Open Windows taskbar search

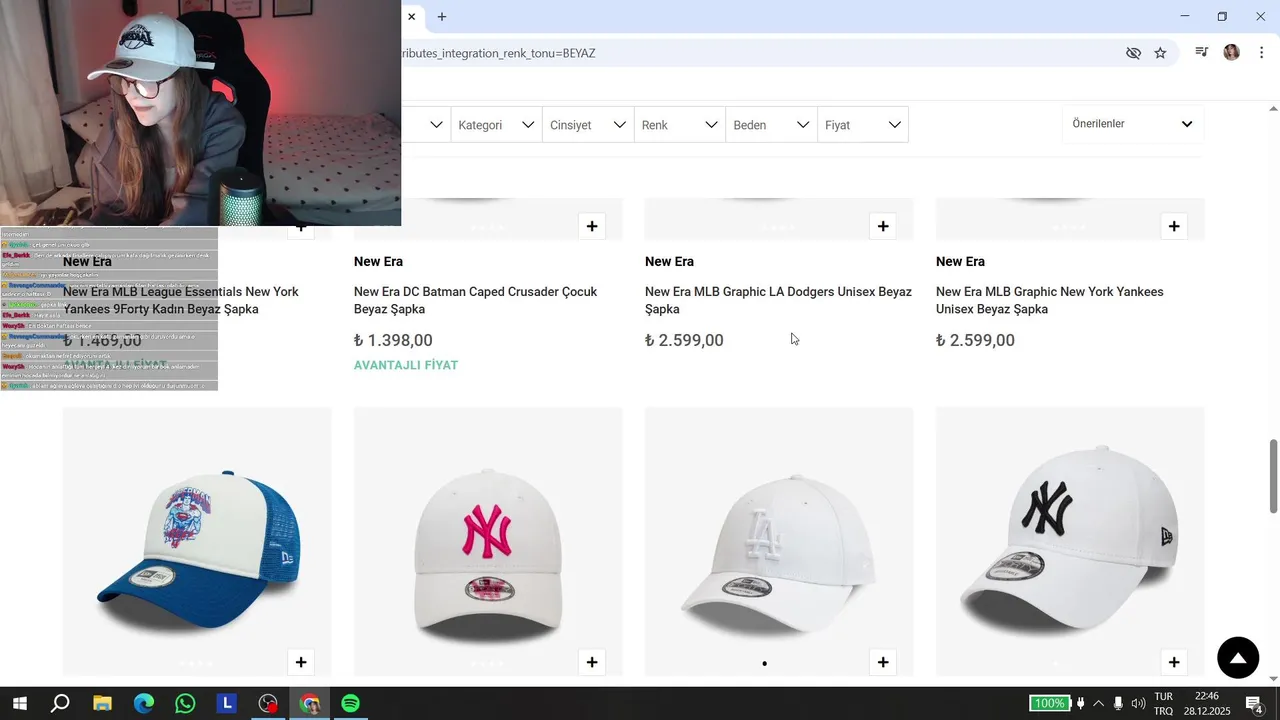(60, 704)
